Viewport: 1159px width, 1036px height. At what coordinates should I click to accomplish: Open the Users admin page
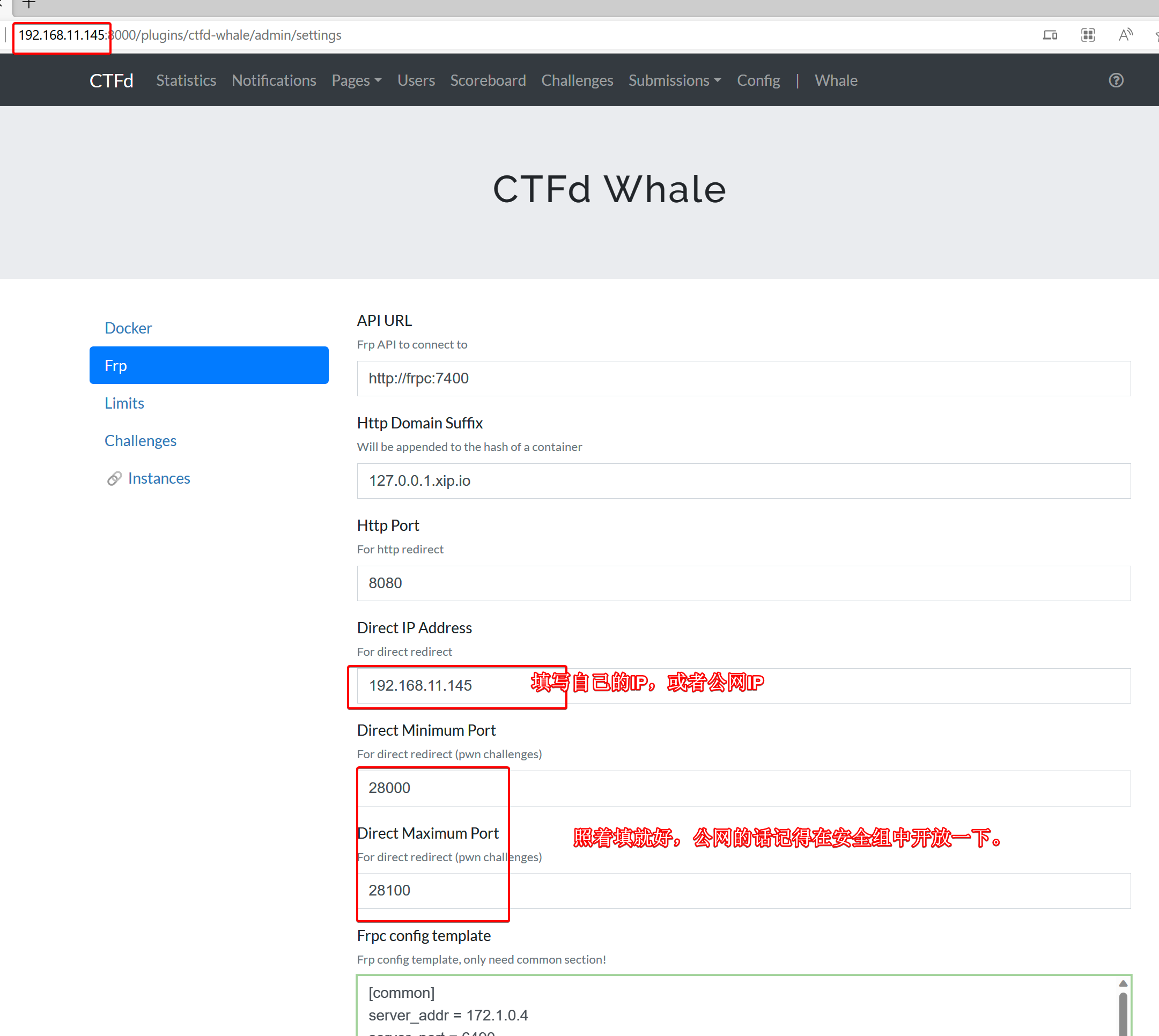(x=416, y=80)
